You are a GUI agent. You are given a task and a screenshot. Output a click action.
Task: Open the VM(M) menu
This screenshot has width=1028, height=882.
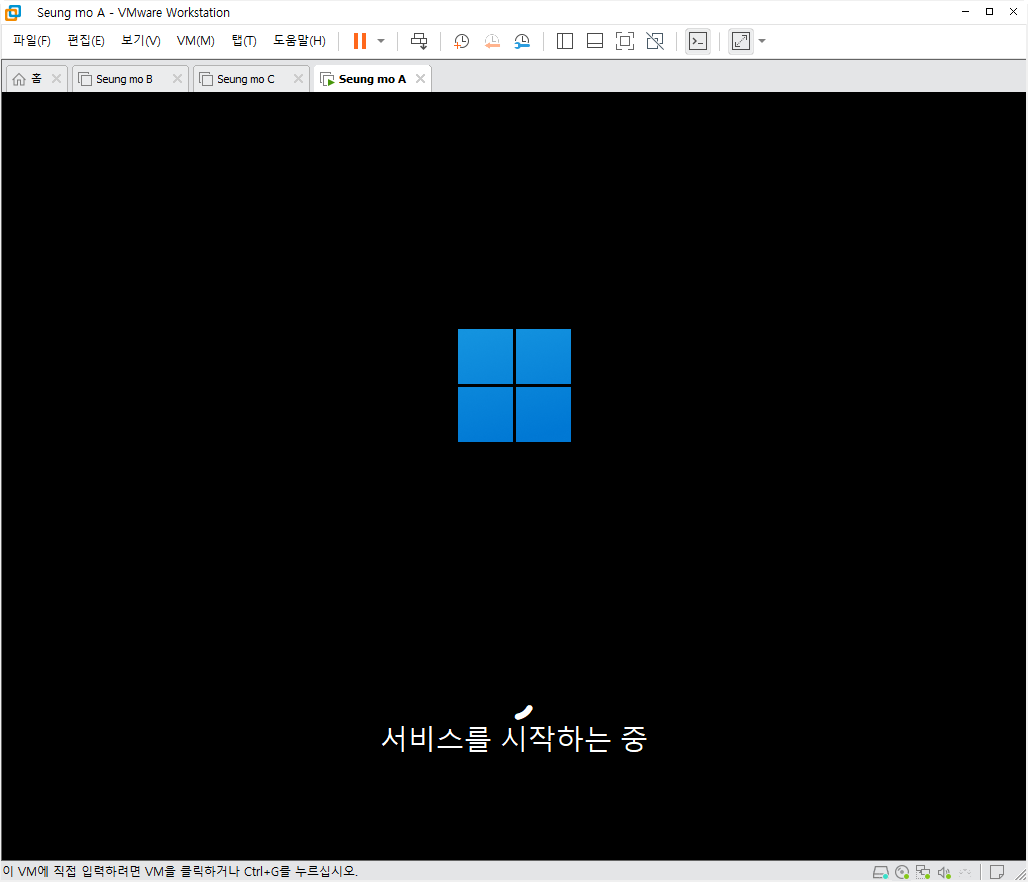tap(195, 41)
